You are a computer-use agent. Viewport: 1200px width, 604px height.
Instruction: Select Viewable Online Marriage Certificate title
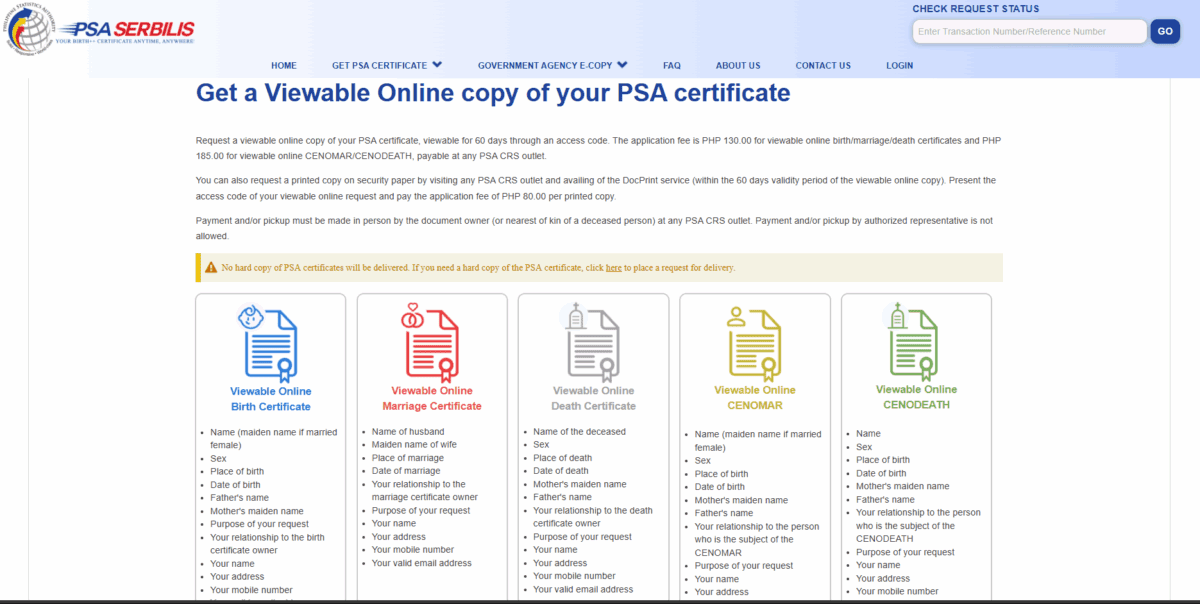tap(431, 399)
